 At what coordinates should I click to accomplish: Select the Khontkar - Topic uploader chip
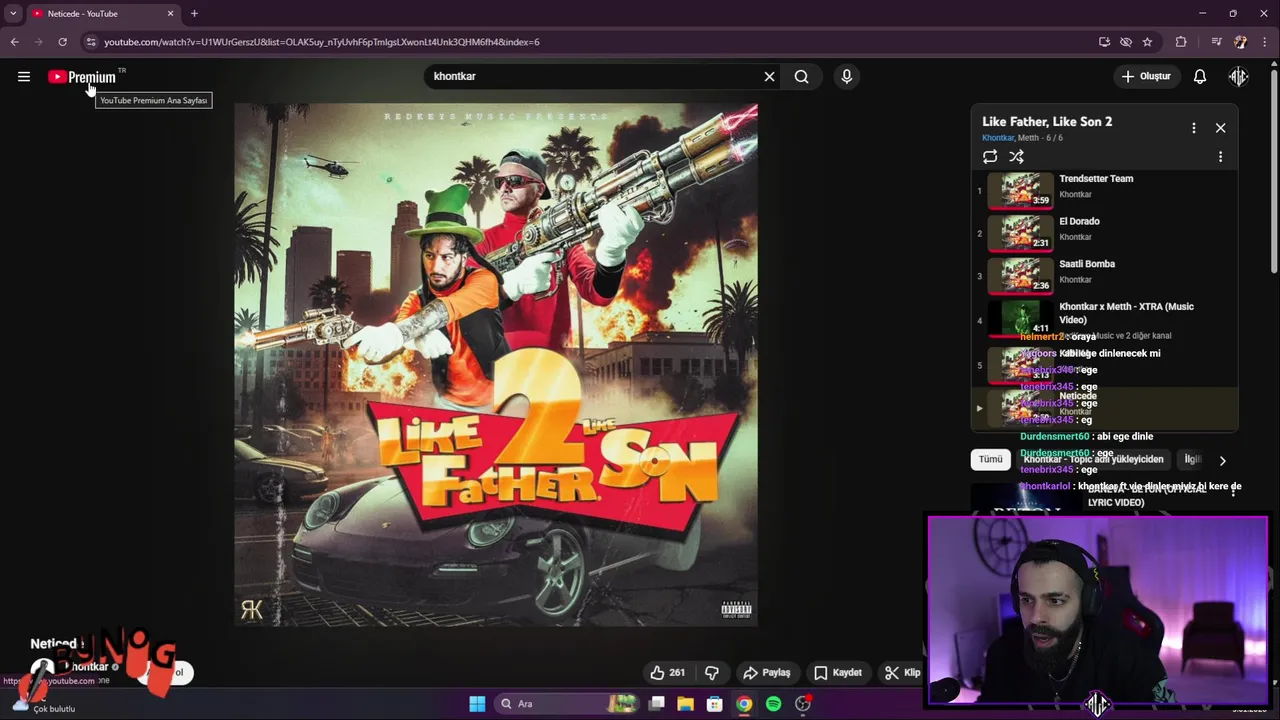1093,459
